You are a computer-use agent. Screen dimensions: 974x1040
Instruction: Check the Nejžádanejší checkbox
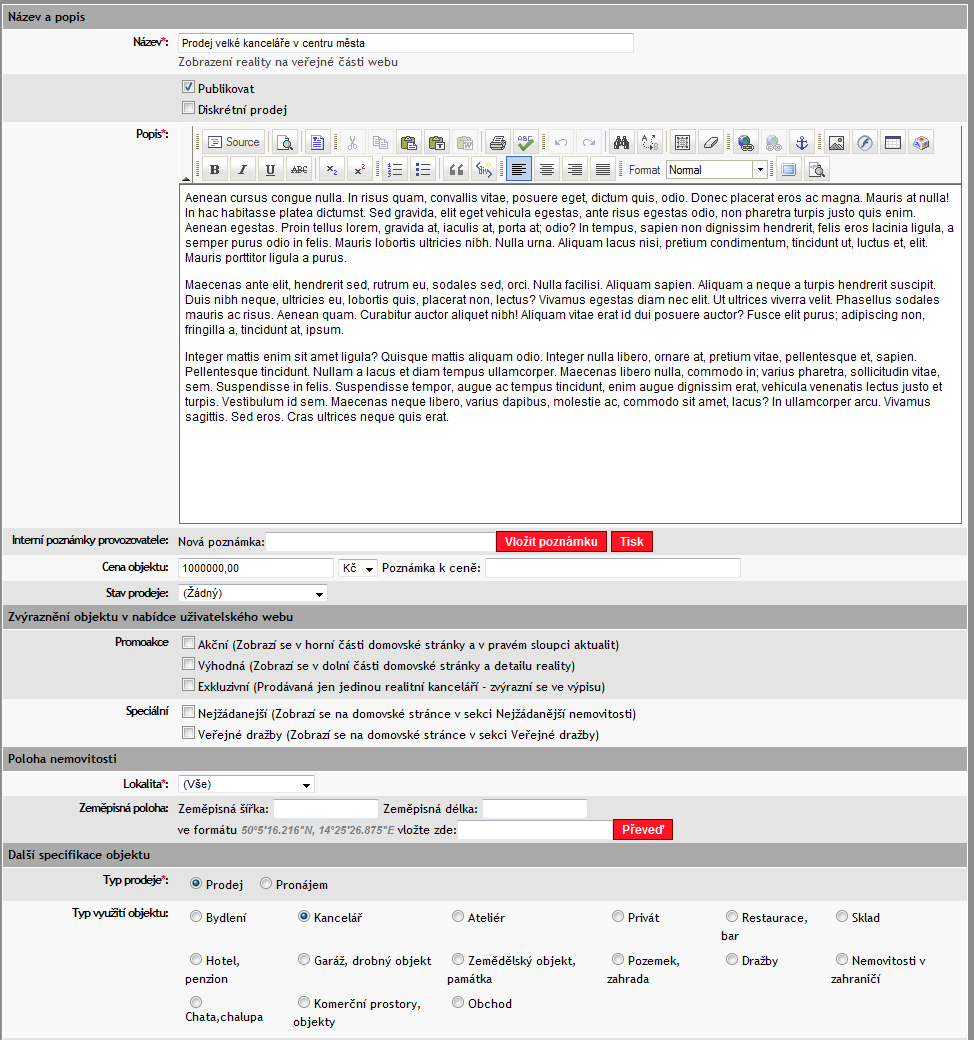(188, 712)
